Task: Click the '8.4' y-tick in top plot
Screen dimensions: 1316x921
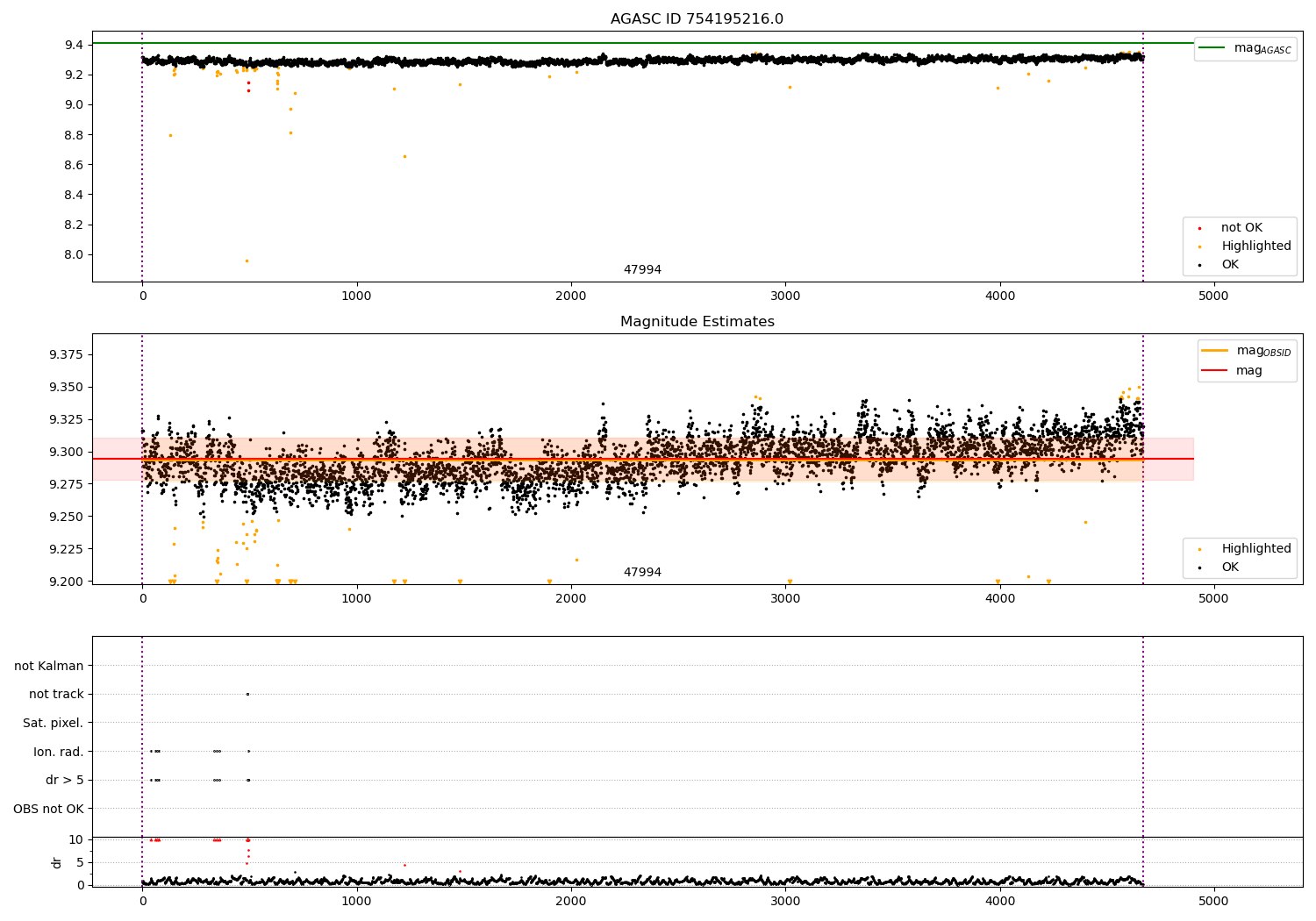Action: tap(75, 195)
